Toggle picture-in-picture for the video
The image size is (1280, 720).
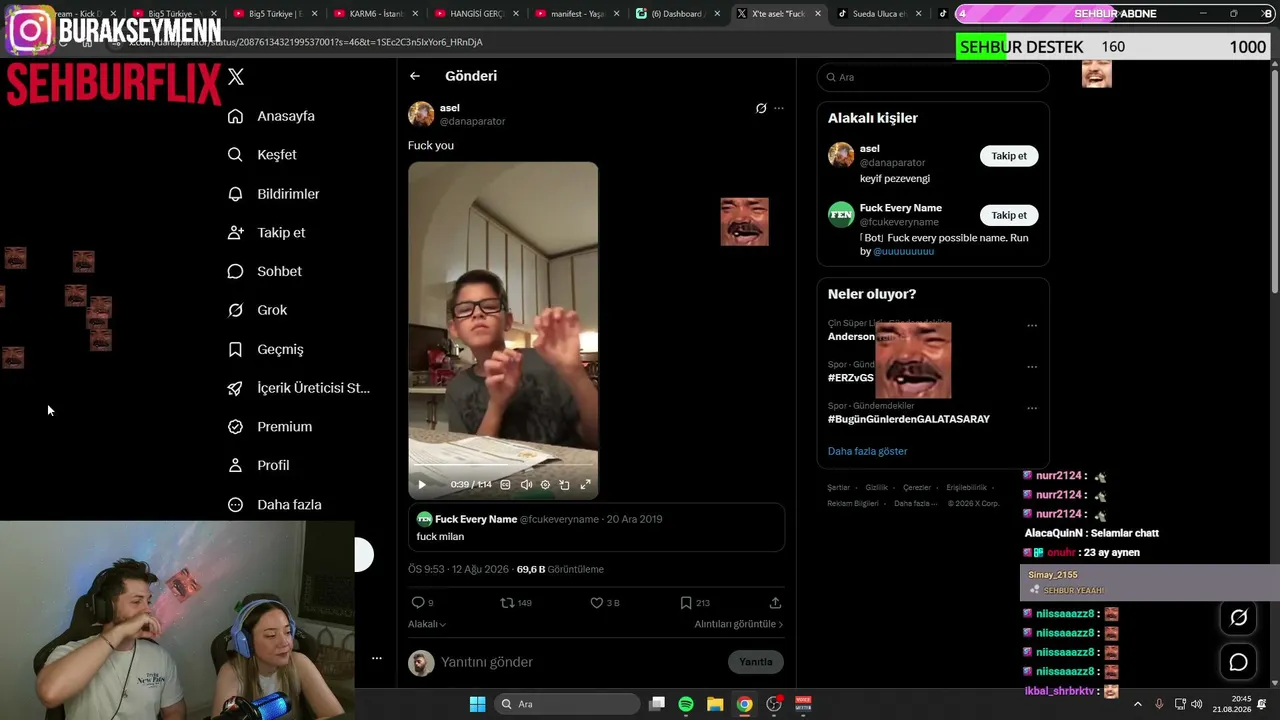coord(564,485)
